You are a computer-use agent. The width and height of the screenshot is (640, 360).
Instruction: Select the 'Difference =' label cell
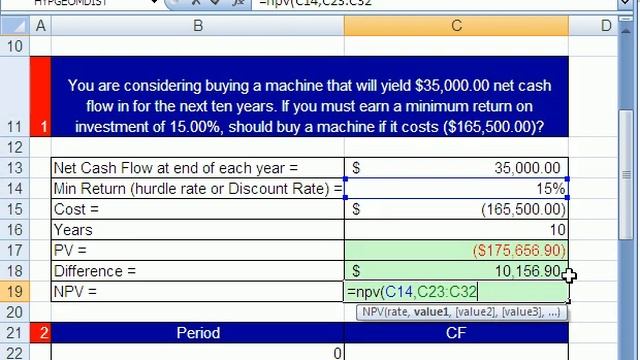click(x=198, y=271)
